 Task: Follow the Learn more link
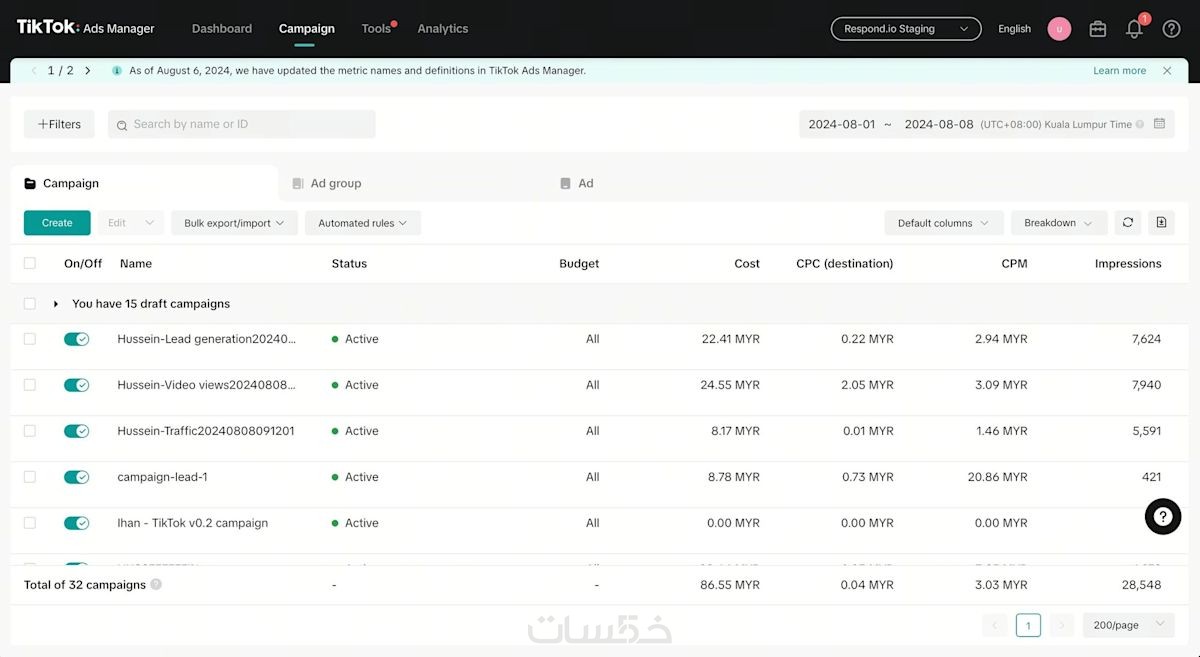[x=1120, y=71]
